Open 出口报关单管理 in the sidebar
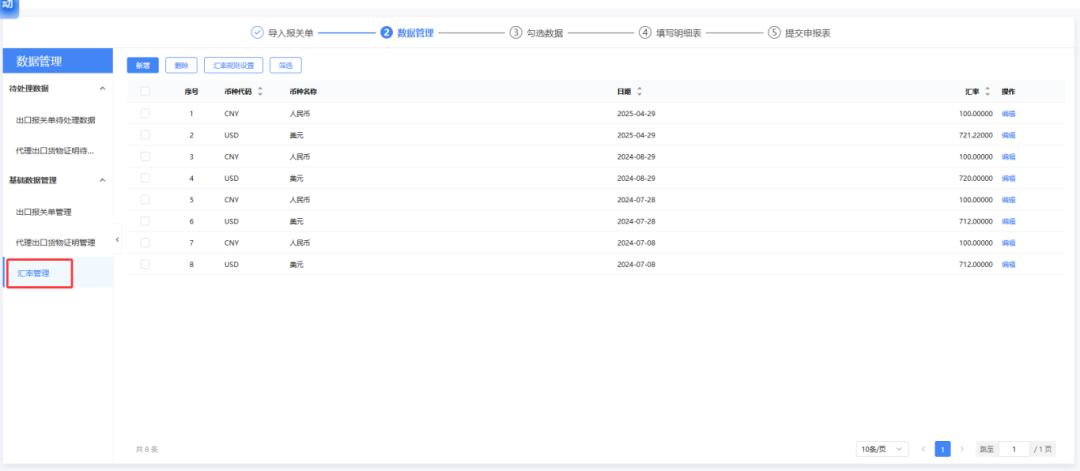 click(43, 212)
